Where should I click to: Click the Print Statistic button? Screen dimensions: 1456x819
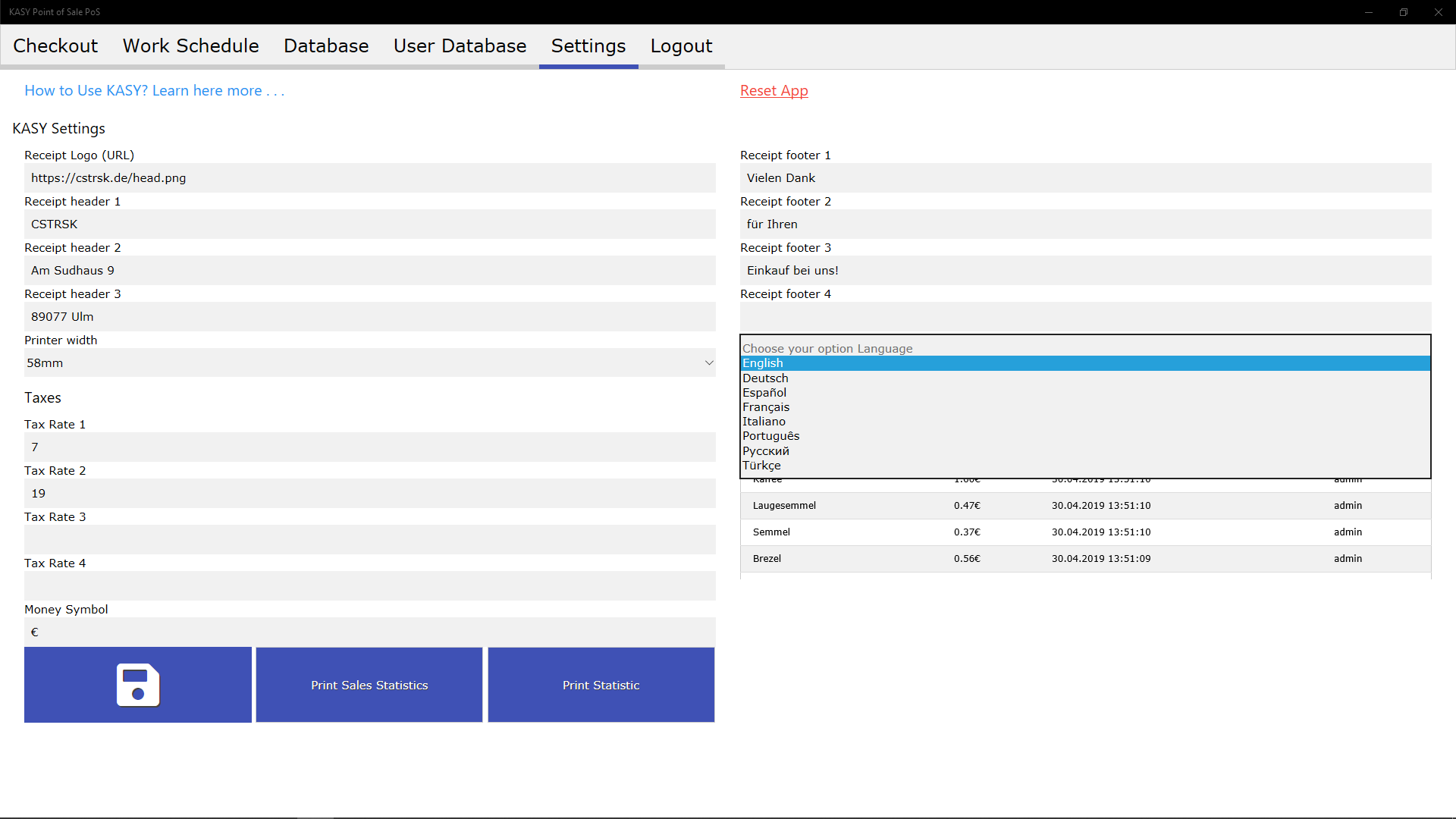point(601,685)
